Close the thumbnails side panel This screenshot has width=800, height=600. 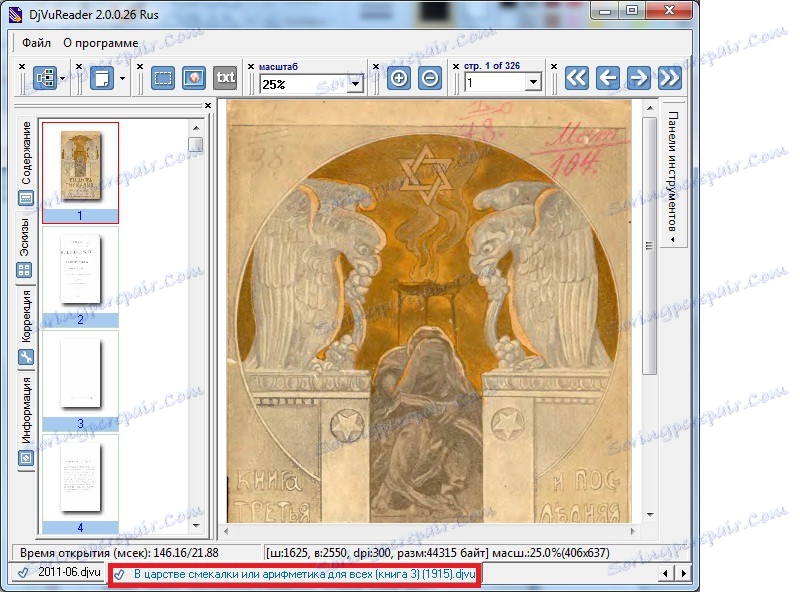(208, 106)
